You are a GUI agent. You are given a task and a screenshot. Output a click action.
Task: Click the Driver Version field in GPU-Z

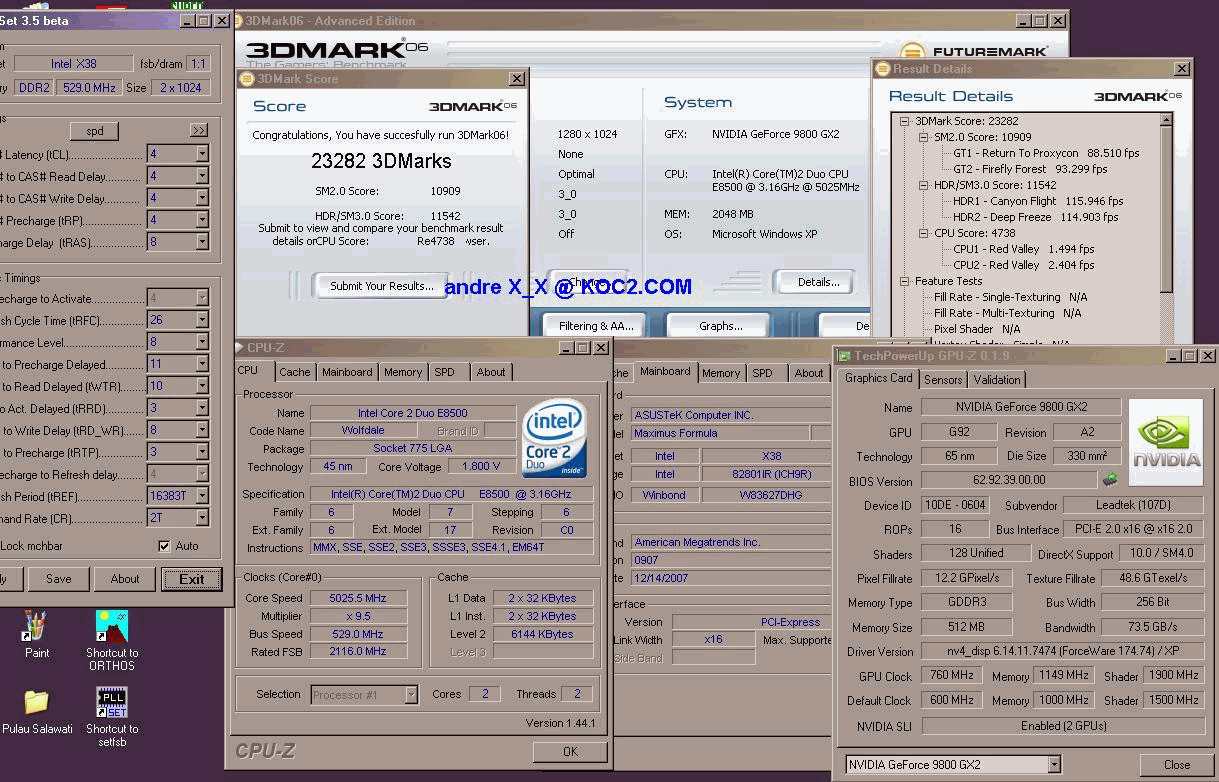coord(1062,652)
